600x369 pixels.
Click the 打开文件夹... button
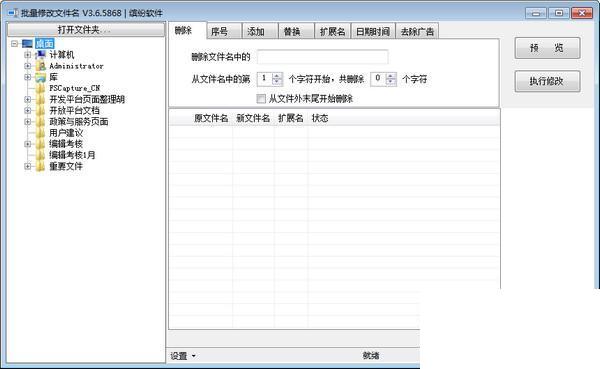tap(86, 29)
